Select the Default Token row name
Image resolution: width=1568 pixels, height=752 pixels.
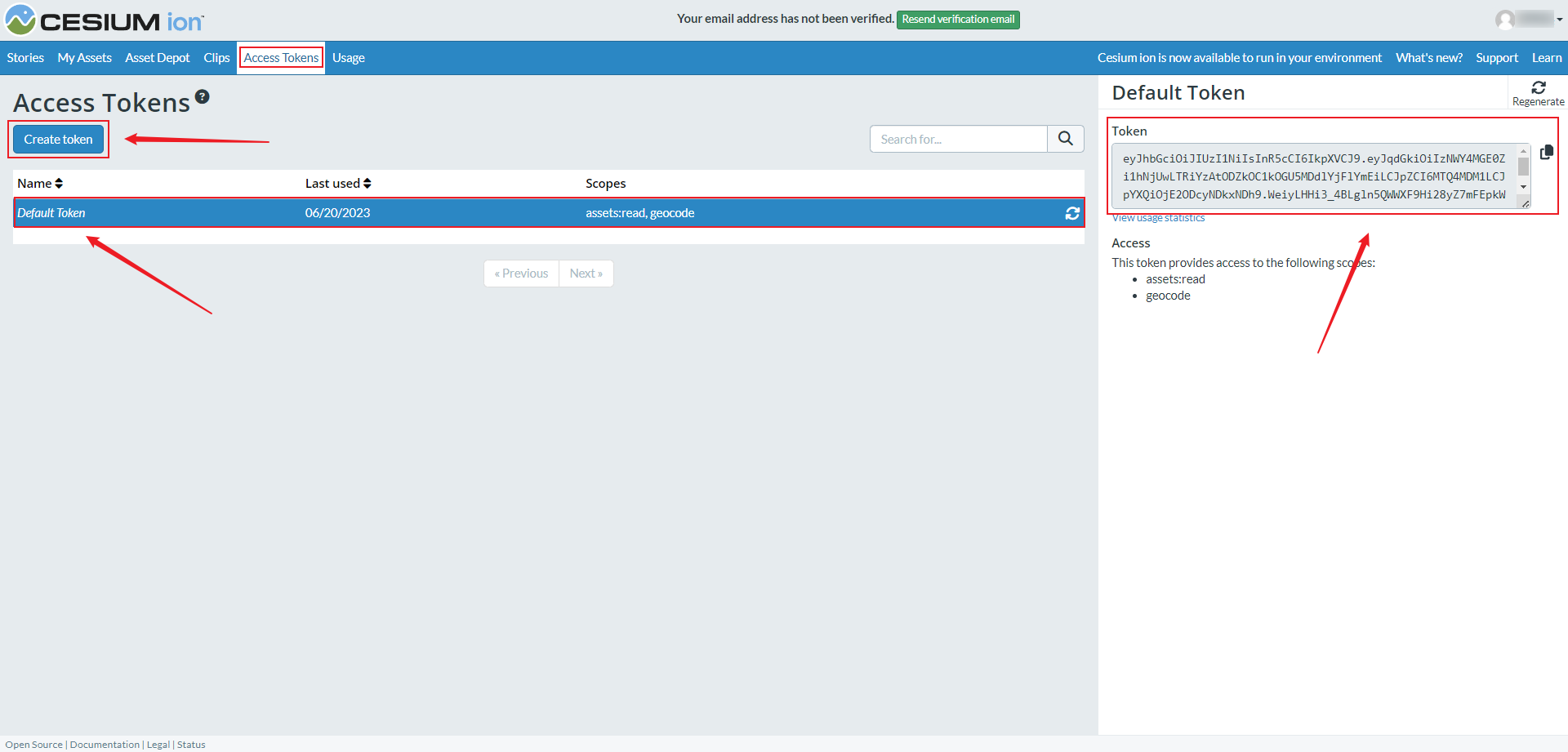(x=51, y=213)
